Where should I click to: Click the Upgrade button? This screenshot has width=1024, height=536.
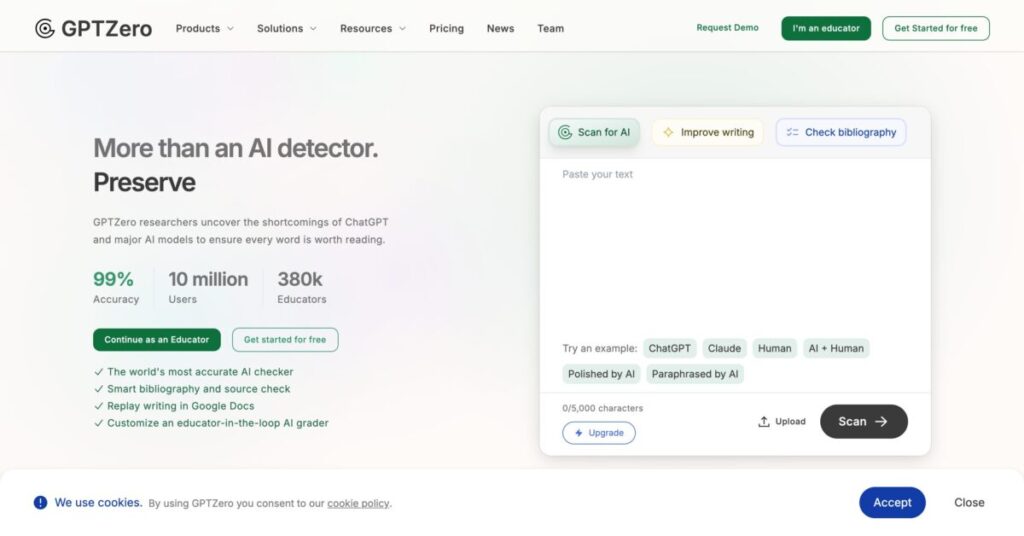click(x=599, y=433)
